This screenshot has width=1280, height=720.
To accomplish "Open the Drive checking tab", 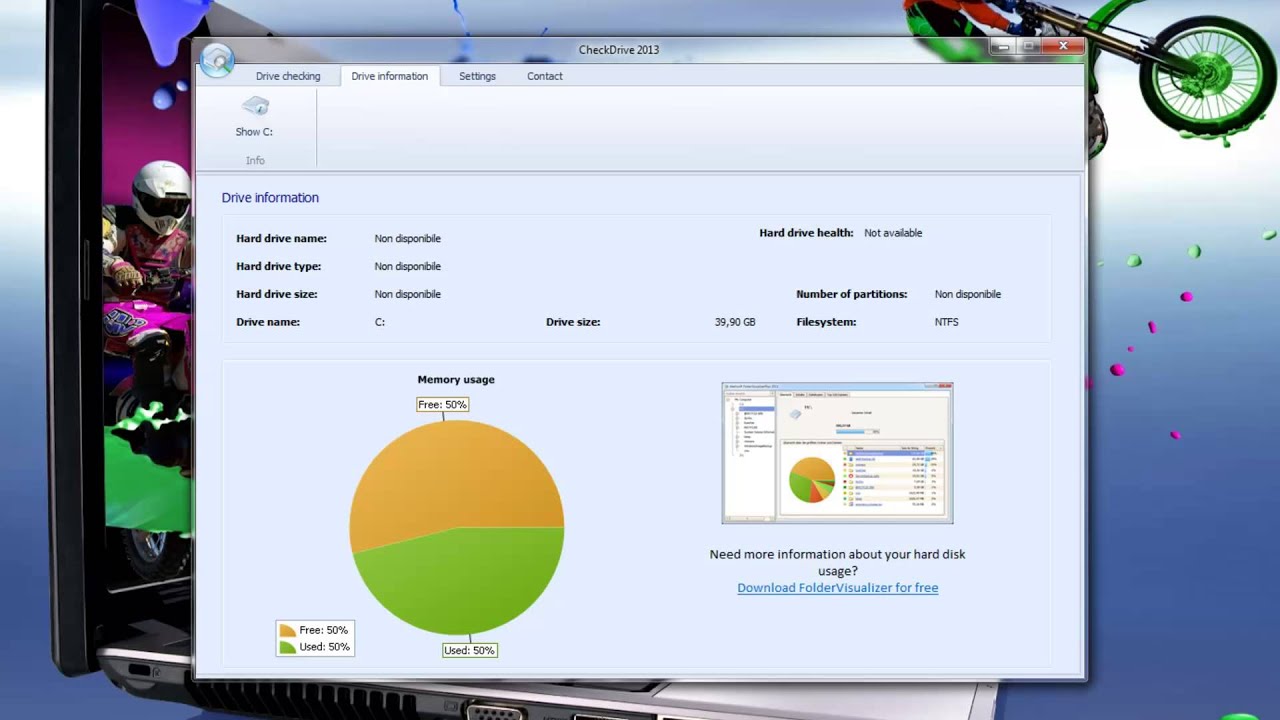I will 288,76.
